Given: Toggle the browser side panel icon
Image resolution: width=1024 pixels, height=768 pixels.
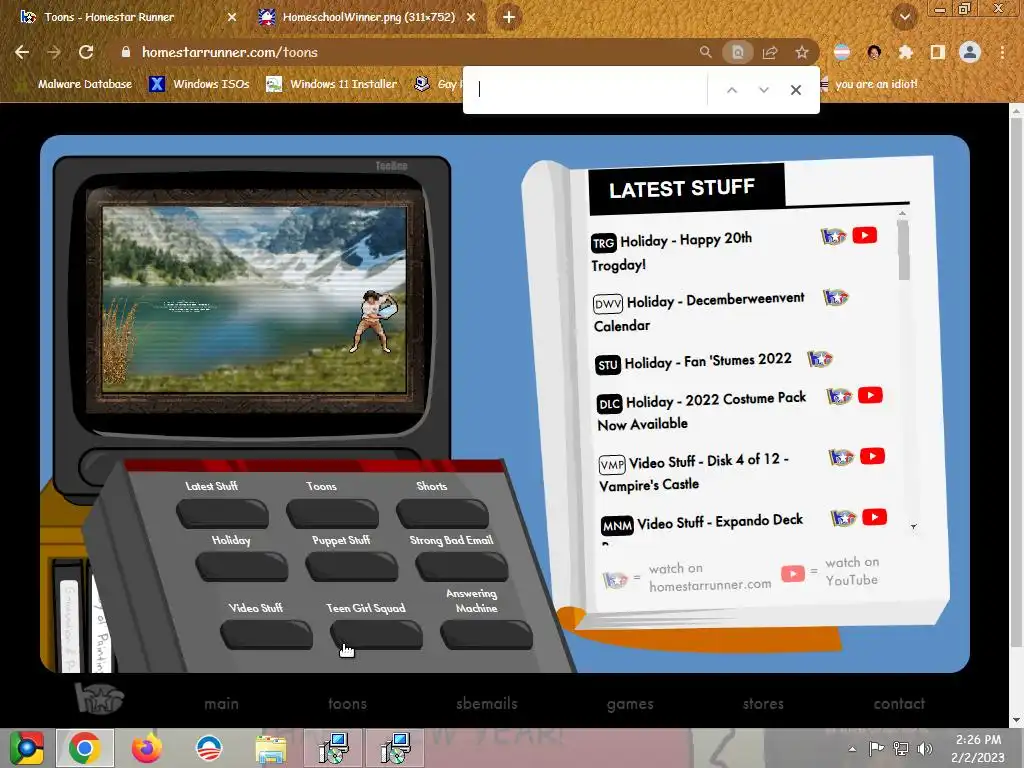Looking at the screenshot, I should coord(937,52).
